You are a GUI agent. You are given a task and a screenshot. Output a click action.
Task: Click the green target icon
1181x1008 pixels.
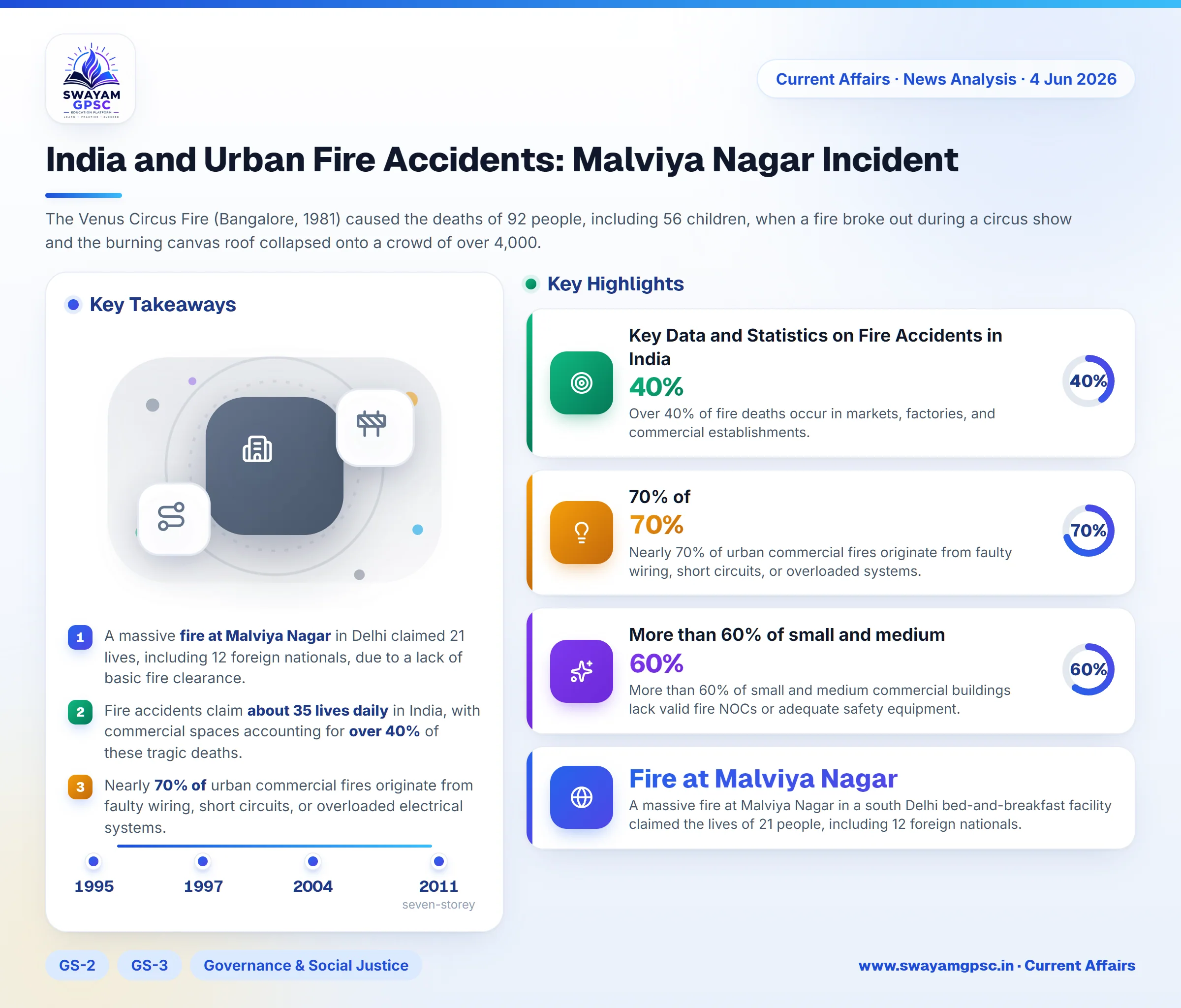[x=581, y=382]
